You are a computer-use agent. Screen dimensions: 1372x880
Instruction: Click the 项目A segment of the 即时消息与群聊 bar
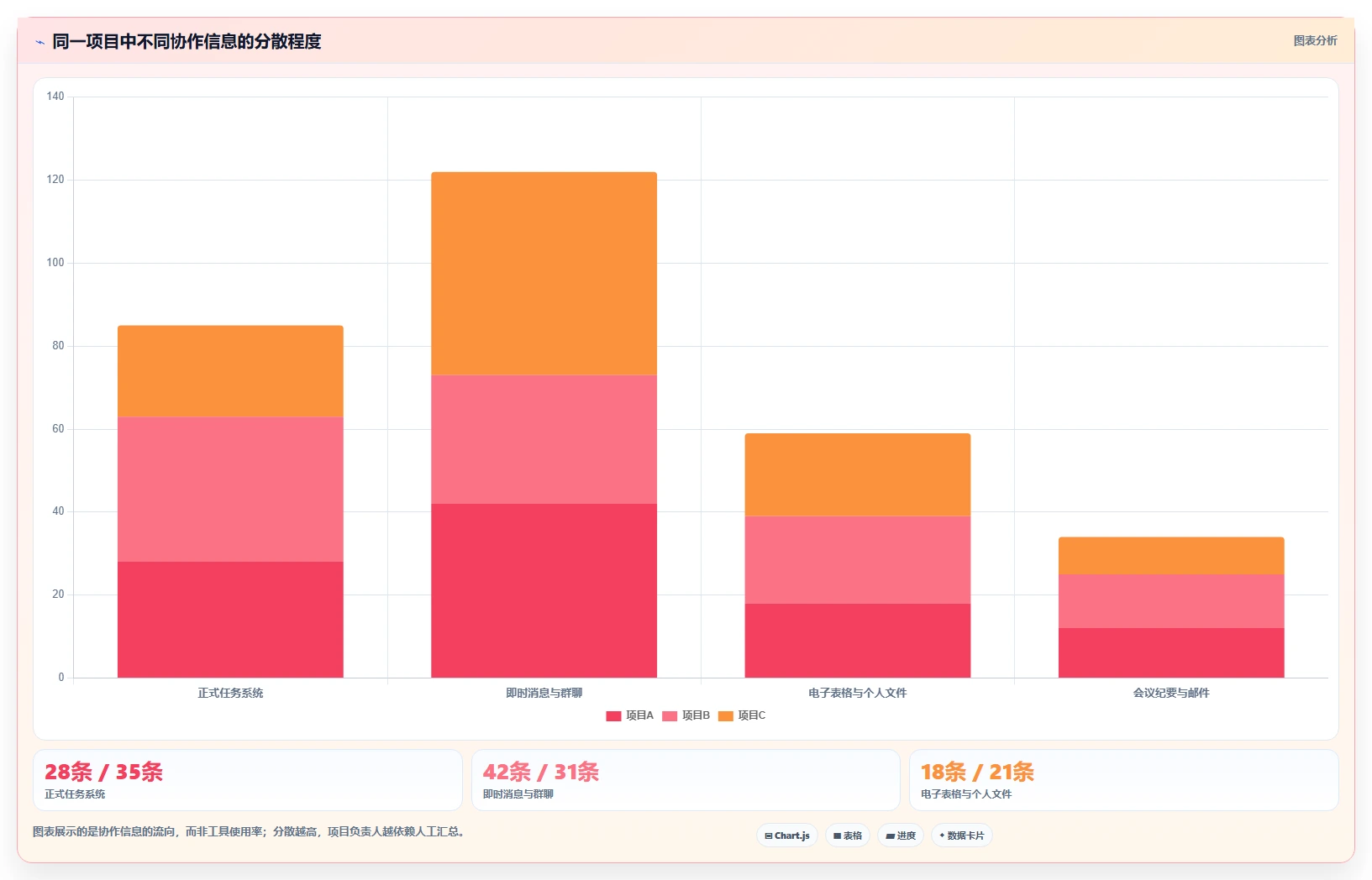coord(544,590)
